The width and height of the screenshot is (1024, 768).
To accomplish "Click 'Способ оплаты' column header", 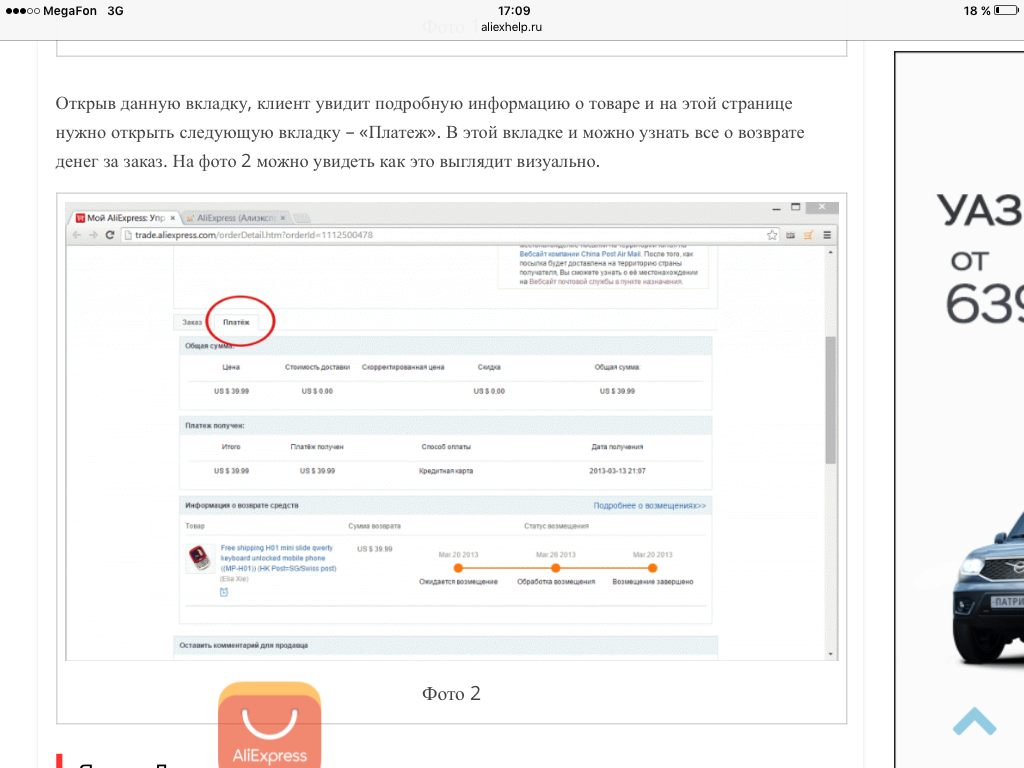I will point(446,447).
